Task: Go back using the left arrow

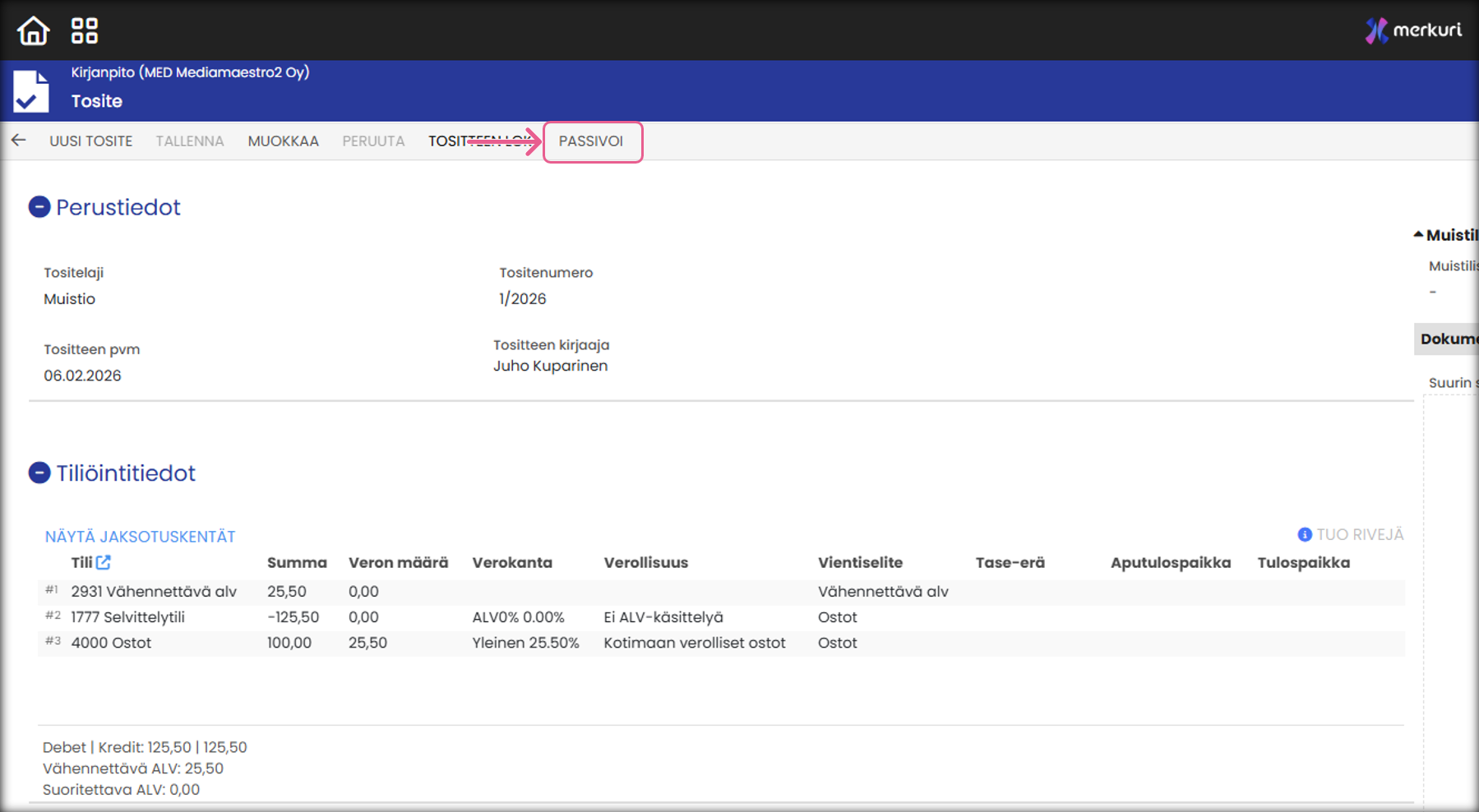Action: [19, 141]
